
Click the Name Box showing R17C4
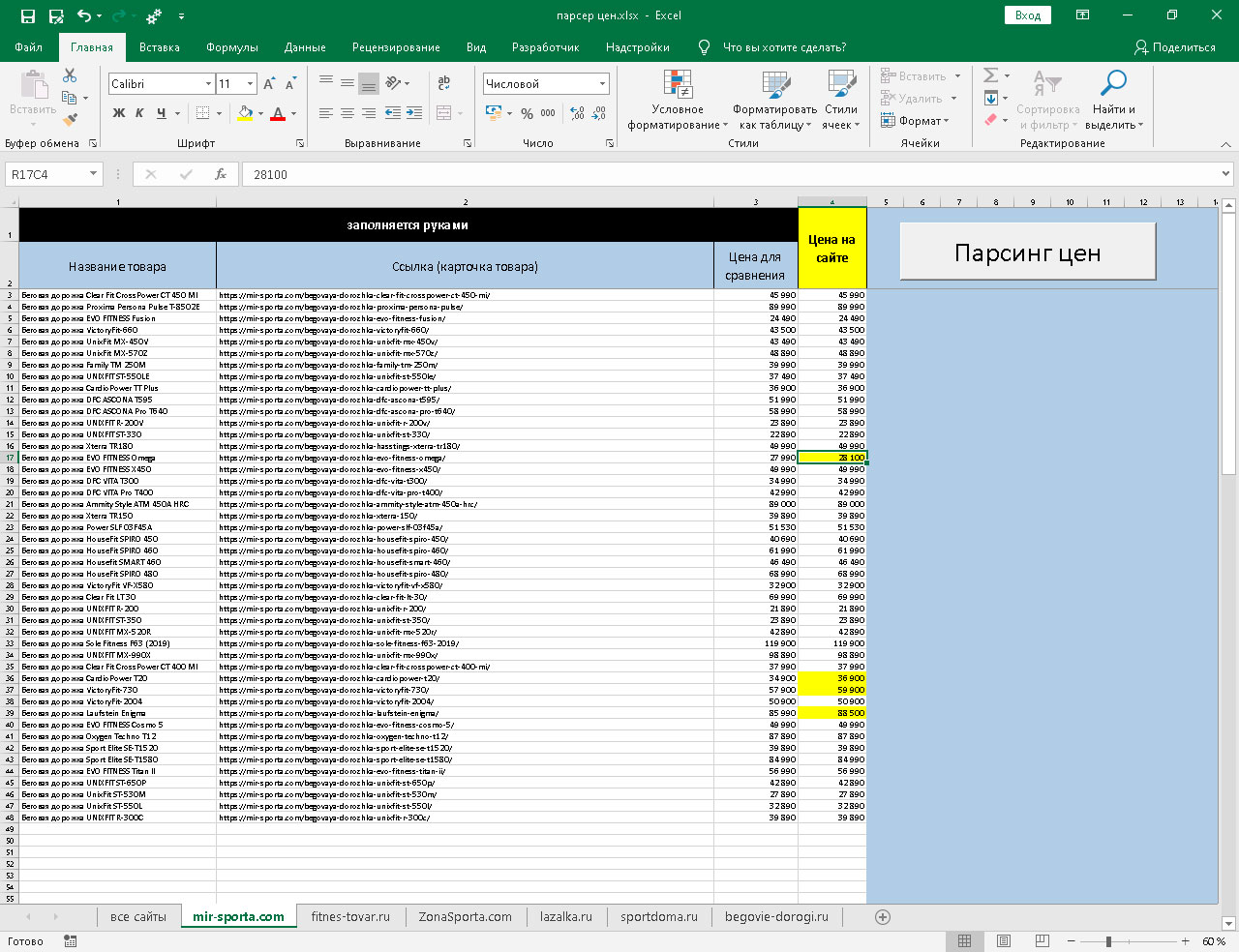click(x=46, y=174)
